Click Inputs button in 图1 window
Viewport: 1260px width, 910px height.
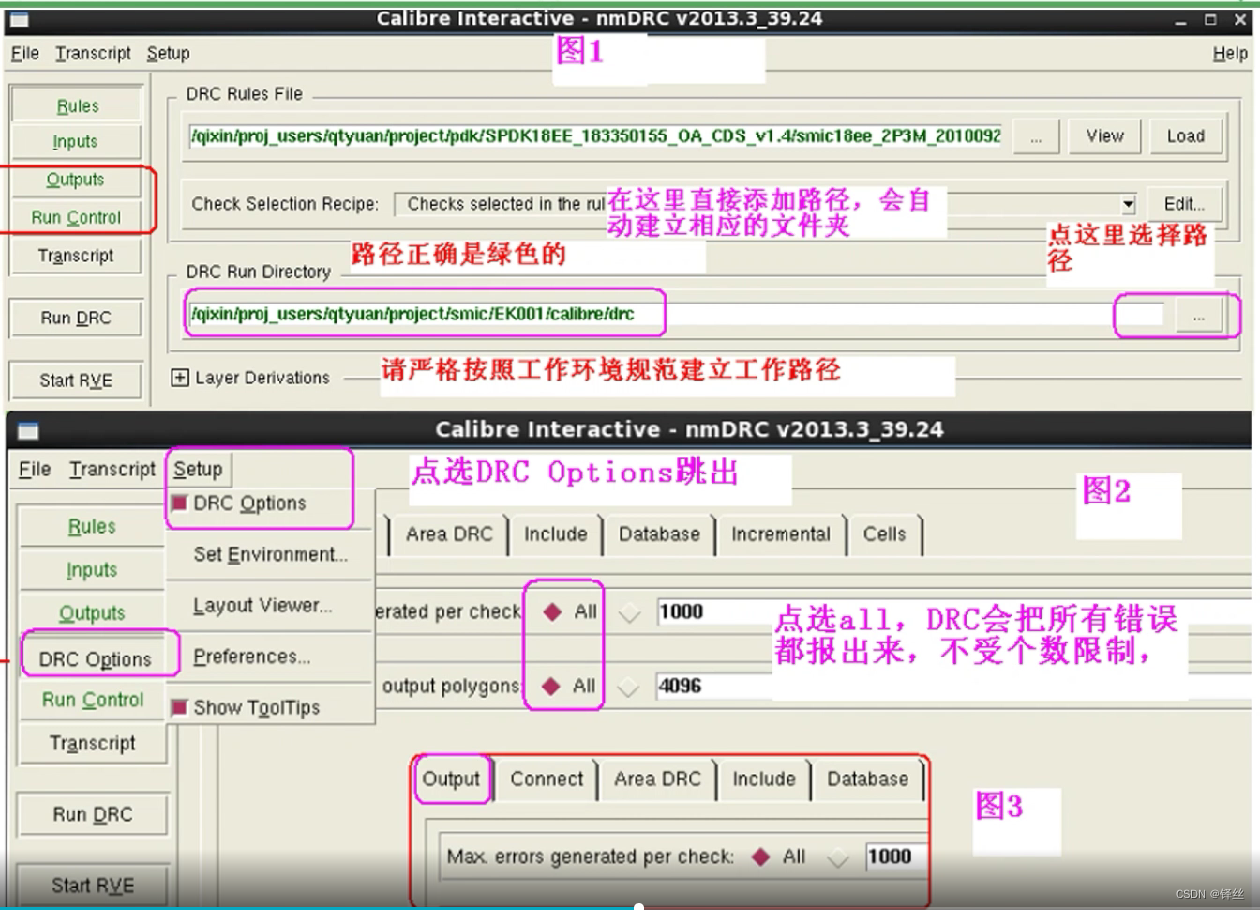[76, 142]
